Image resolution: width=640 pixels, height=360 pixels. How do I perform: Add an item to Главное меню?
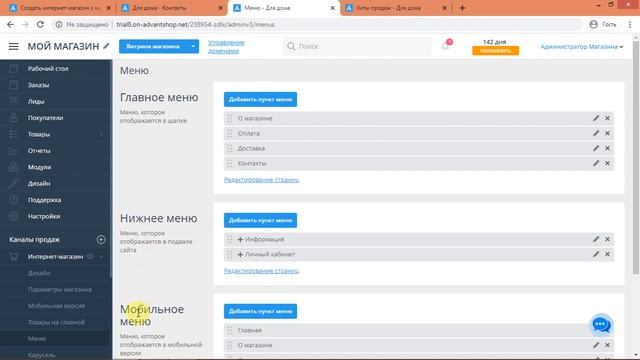pyautogui.click(x=260, y=99)
